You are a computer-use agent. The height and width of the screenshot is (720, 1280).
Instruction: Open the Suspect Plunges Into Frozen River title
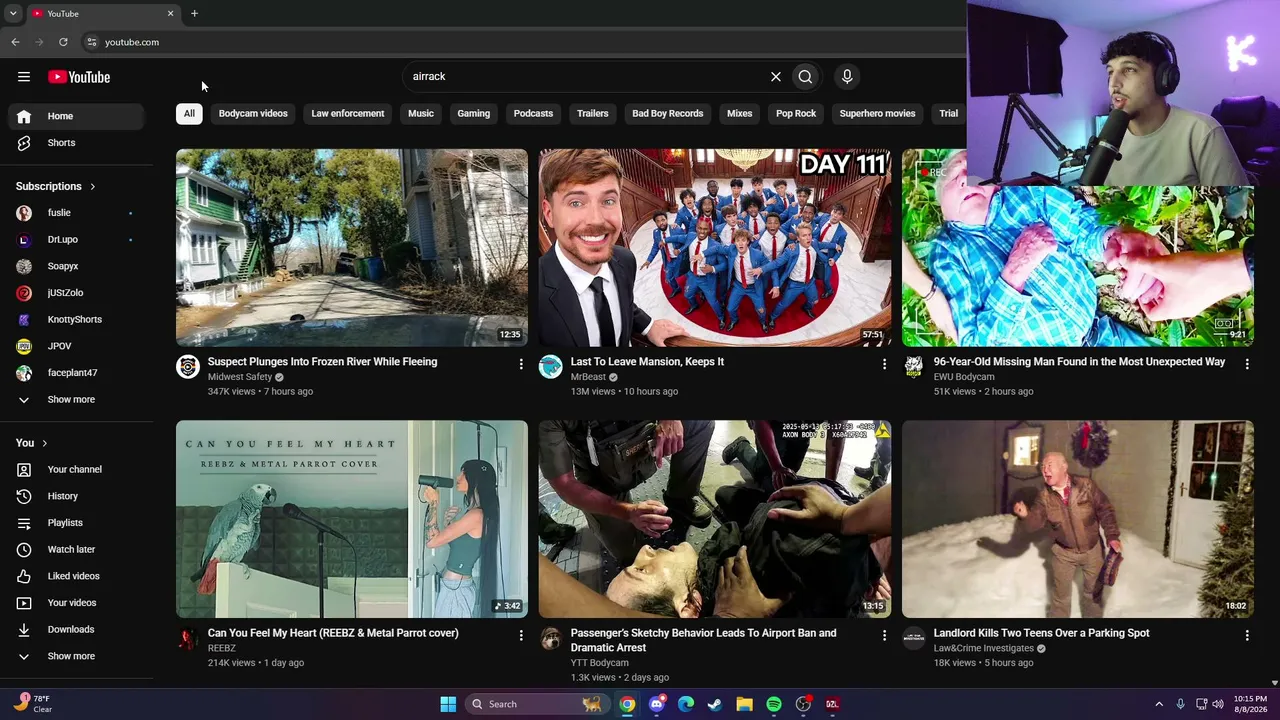(323, 362)
